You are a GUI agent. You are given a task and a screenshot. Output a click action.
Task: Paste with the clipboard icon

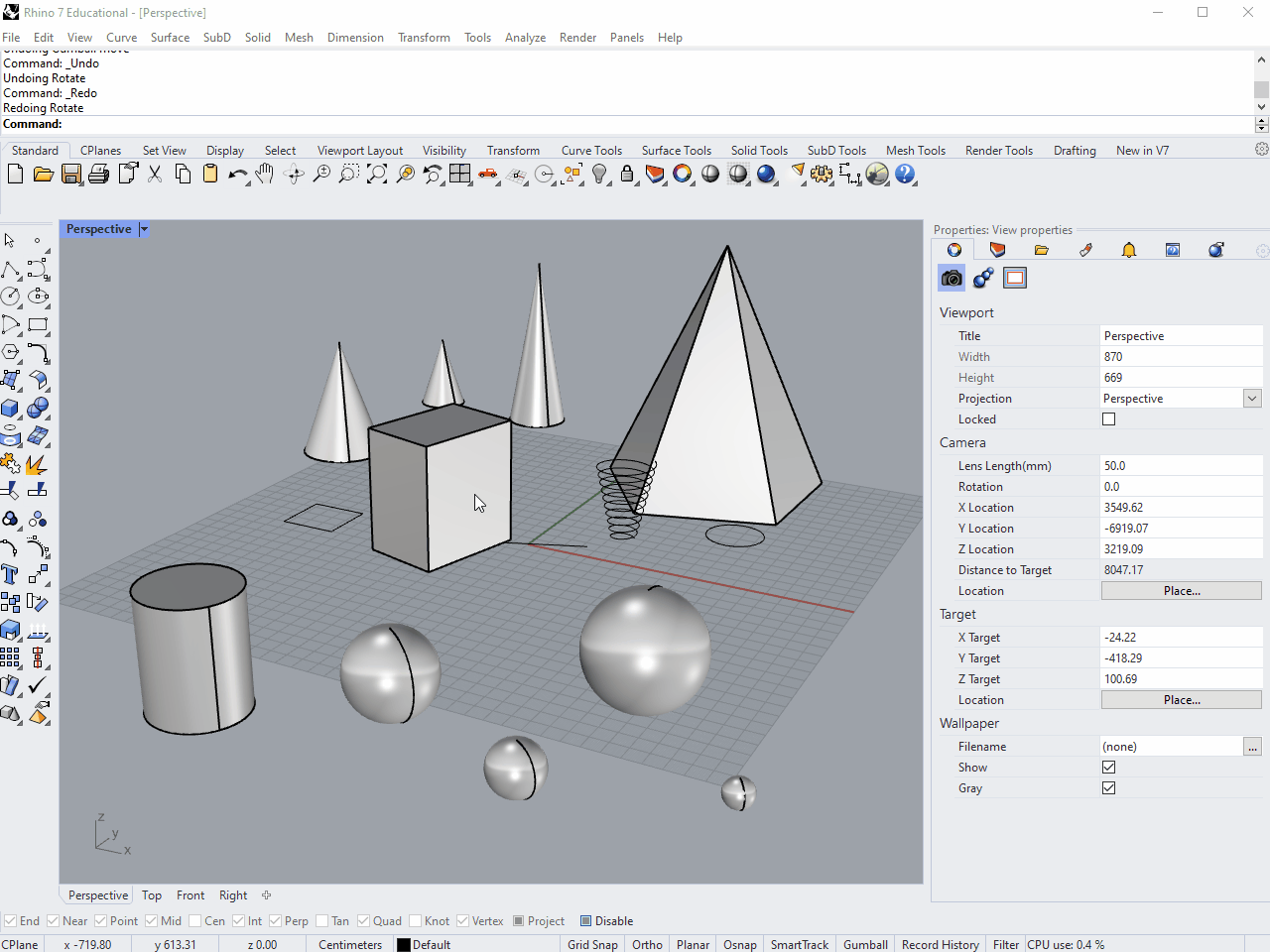pos(210,175)
